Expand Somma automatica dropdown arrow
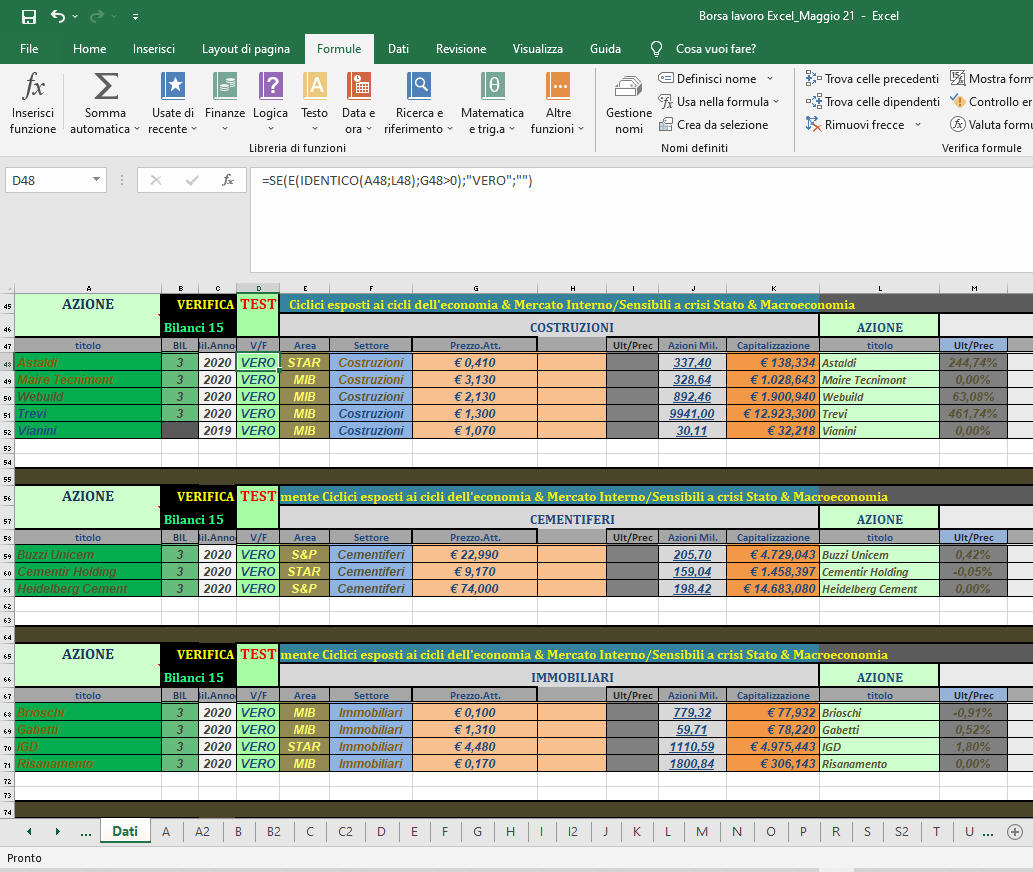Screen dimensions: 1033x872 (137, 129)
